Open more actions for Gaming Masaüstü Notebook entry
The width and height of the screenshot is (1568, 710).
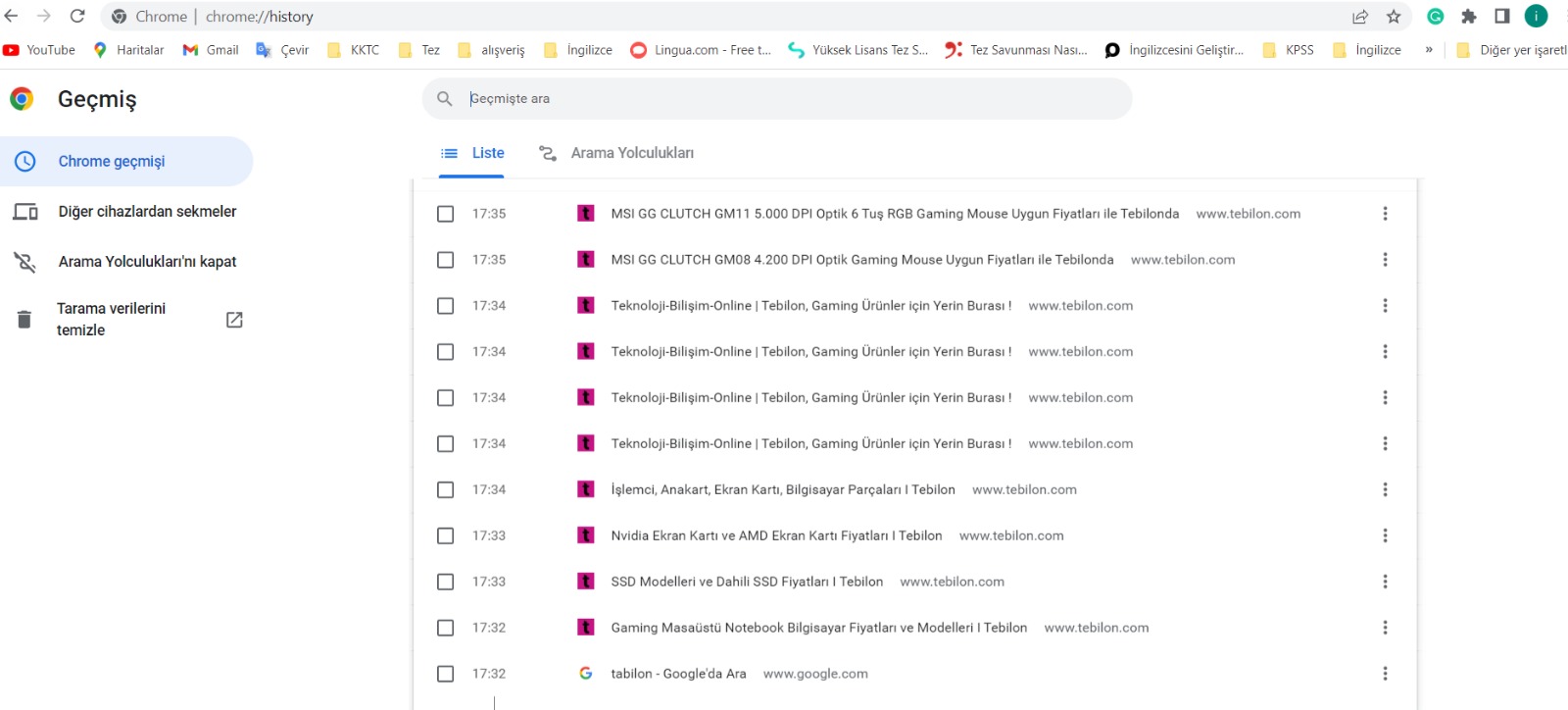pyautogui.click(x=1385, y=628)
